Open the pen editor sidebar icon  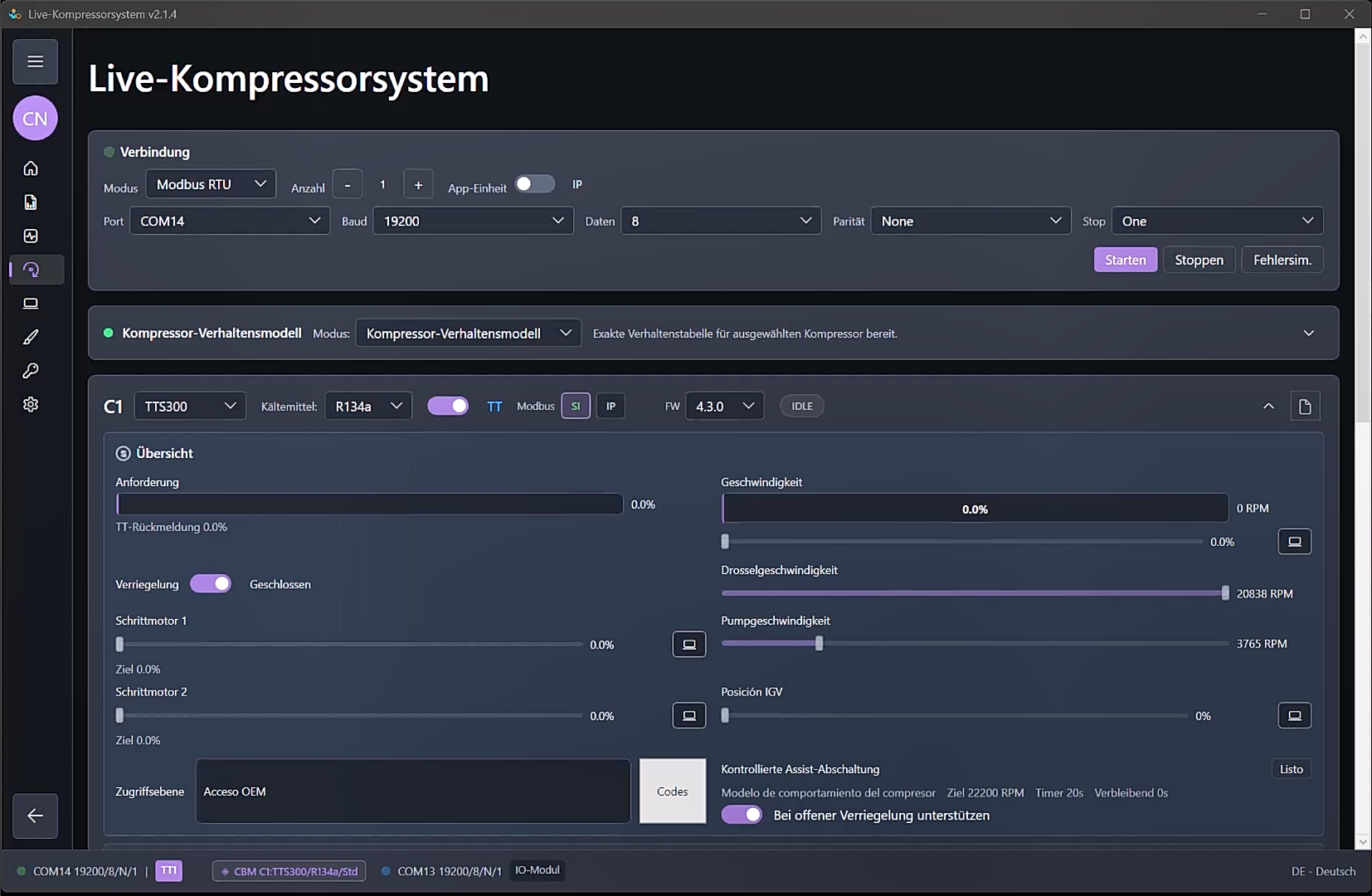coord(31,337)
